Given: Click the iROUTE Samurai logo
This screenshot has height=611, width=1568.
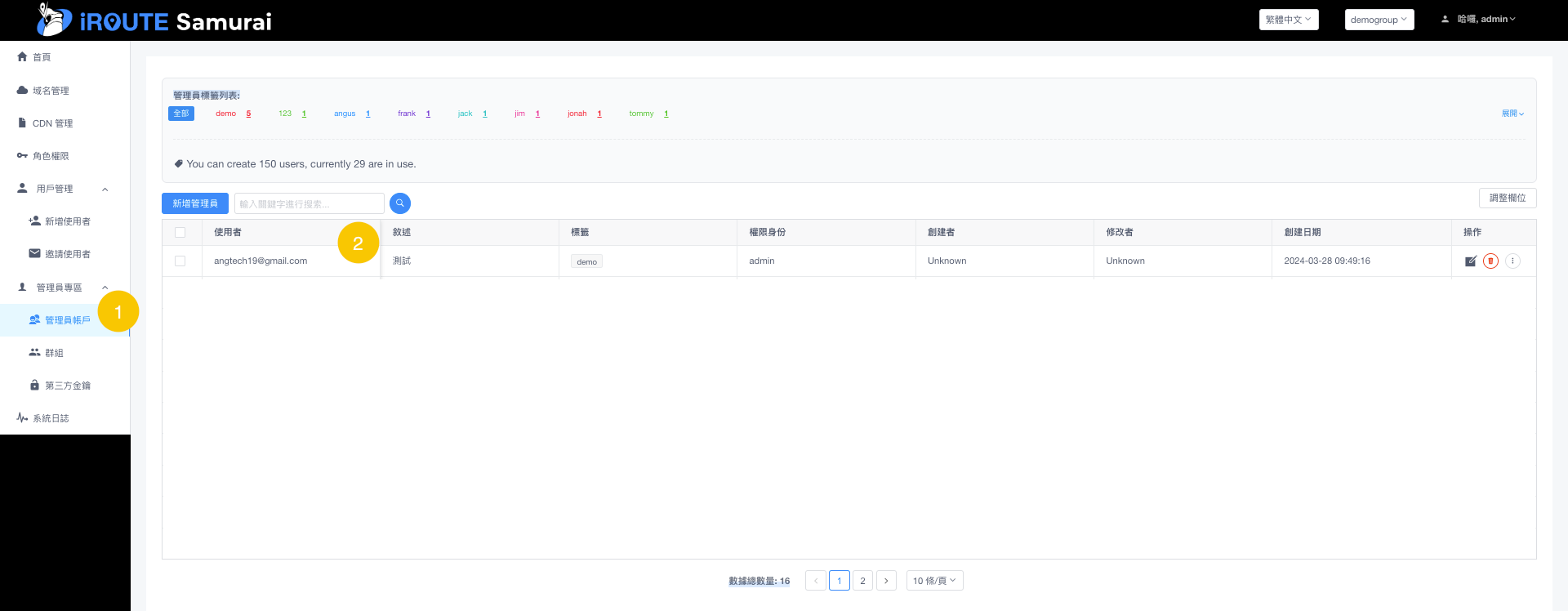Looking at the screenshot, I should [x=155, y=20].
